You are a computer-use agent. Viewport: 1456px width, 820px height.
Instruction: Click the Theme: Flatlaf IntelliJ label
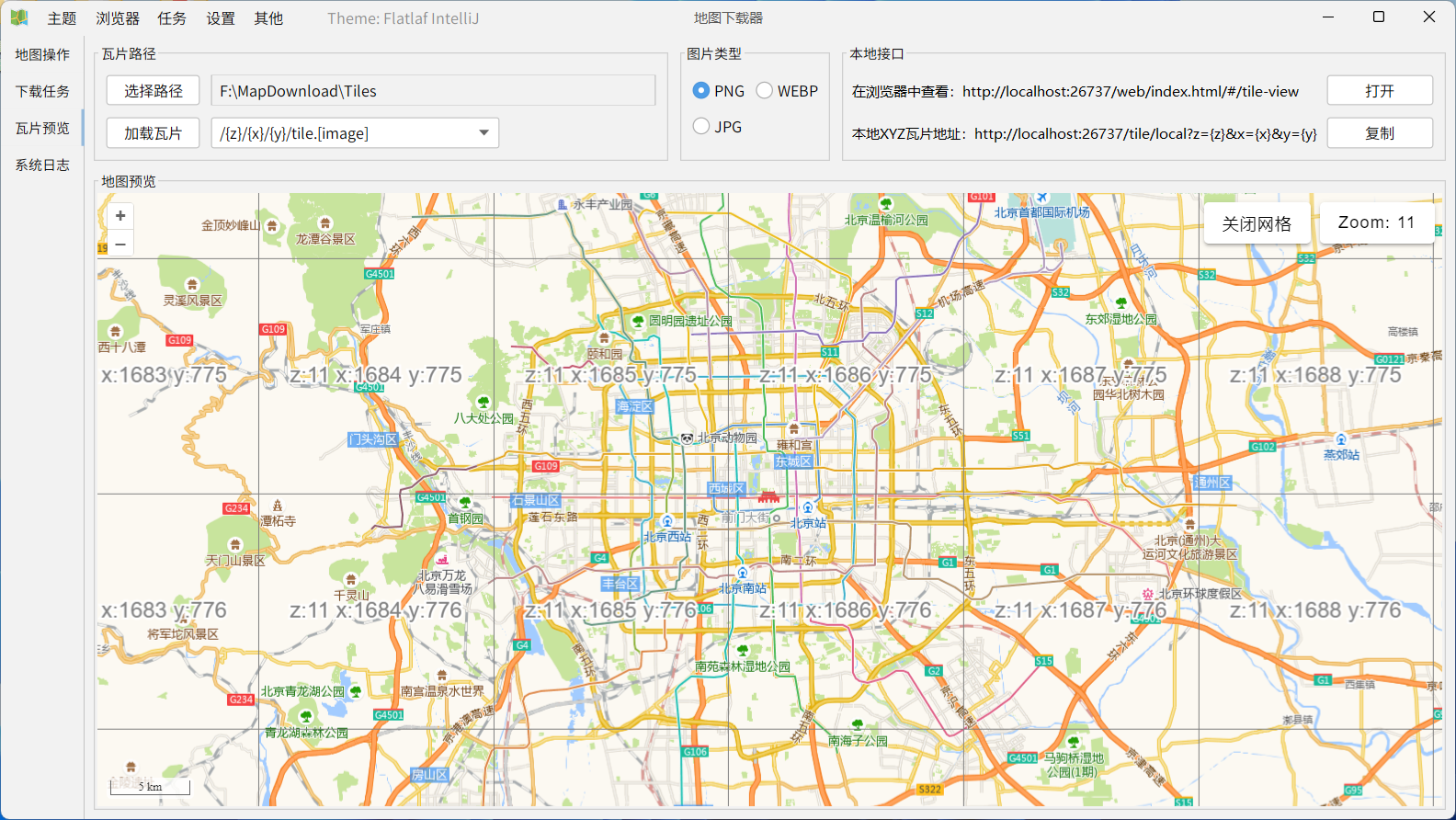point(404,18)
